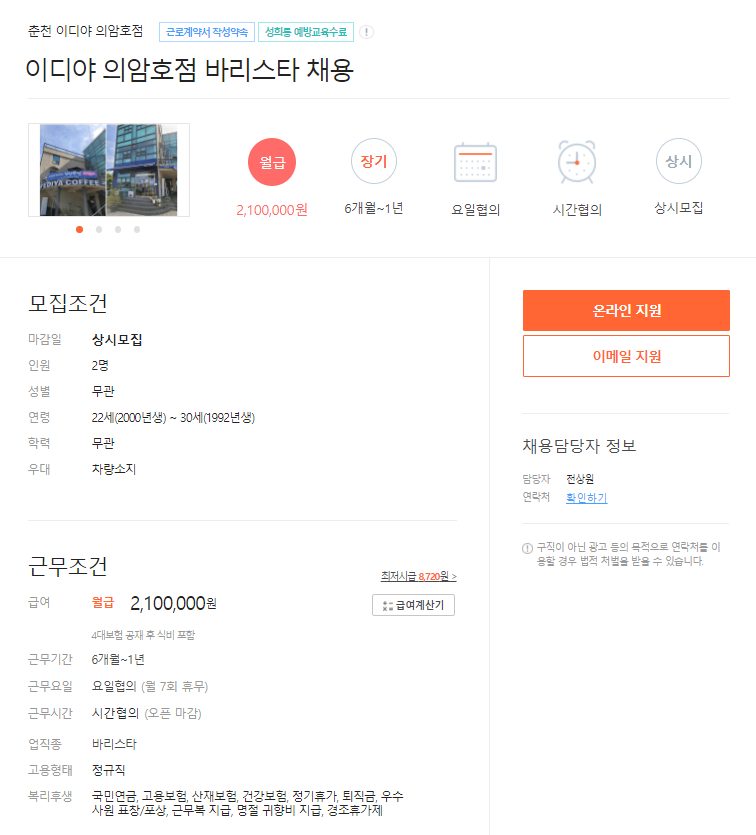Image resolution: width=756 pixels, height=835 pixels.
Task: Click the 성희롱 예방교육수료 badge
Action: (306, 32)
